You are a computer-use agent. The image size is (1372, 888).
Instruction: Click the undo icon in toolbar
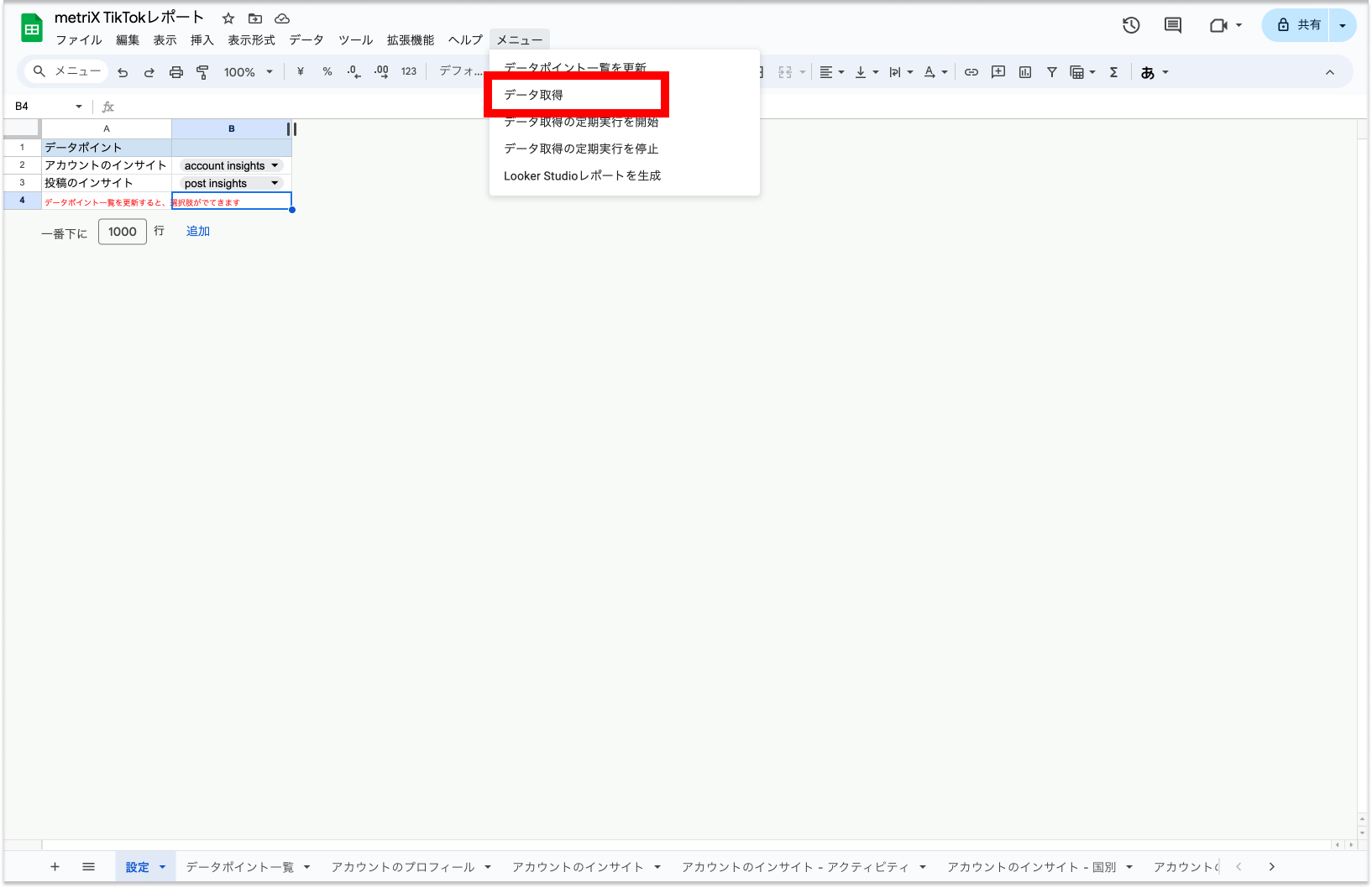[123, 72]
